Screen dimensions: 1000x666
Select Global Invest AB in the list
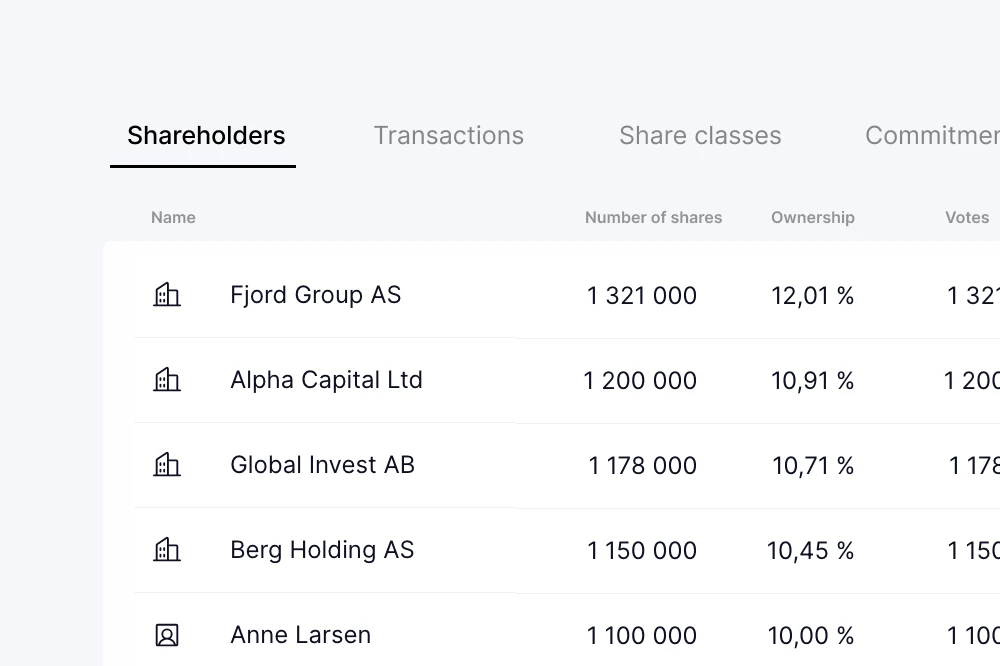tap(322, 465)
